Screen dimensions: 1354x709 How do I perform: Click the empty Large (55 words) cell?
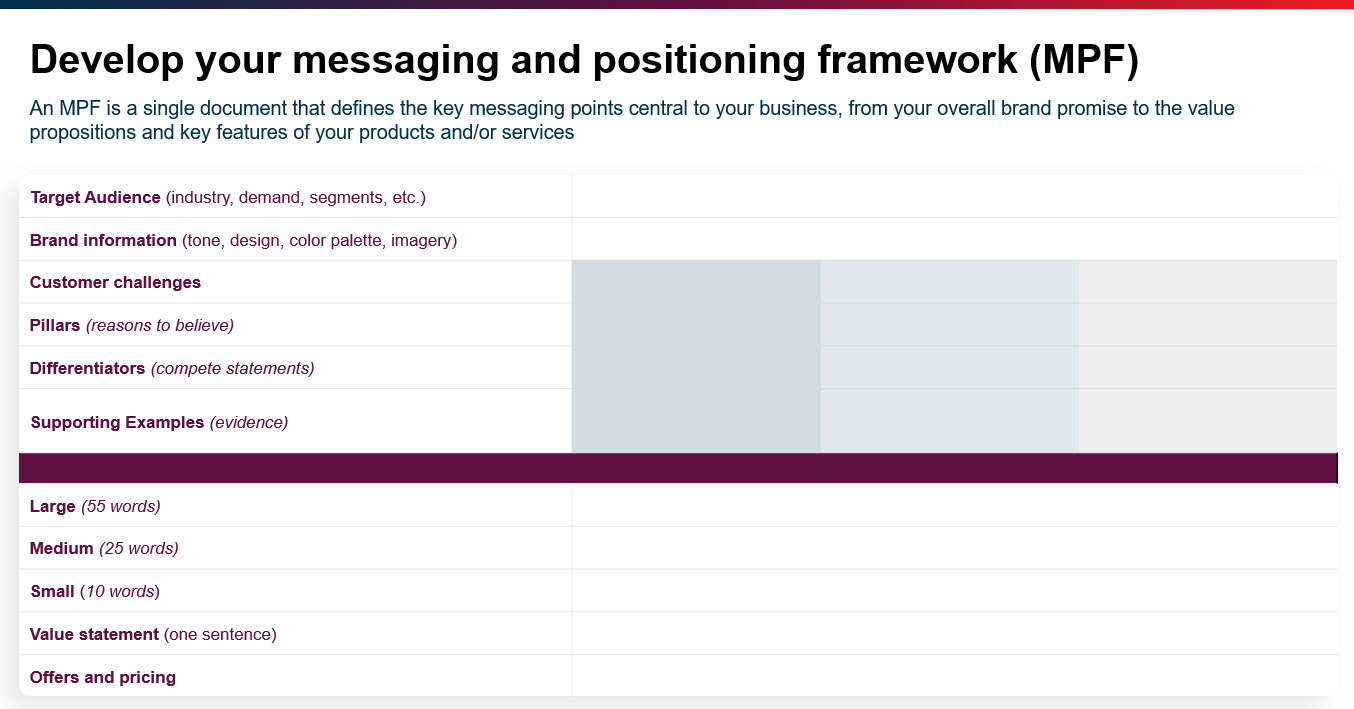click(954, 506)
